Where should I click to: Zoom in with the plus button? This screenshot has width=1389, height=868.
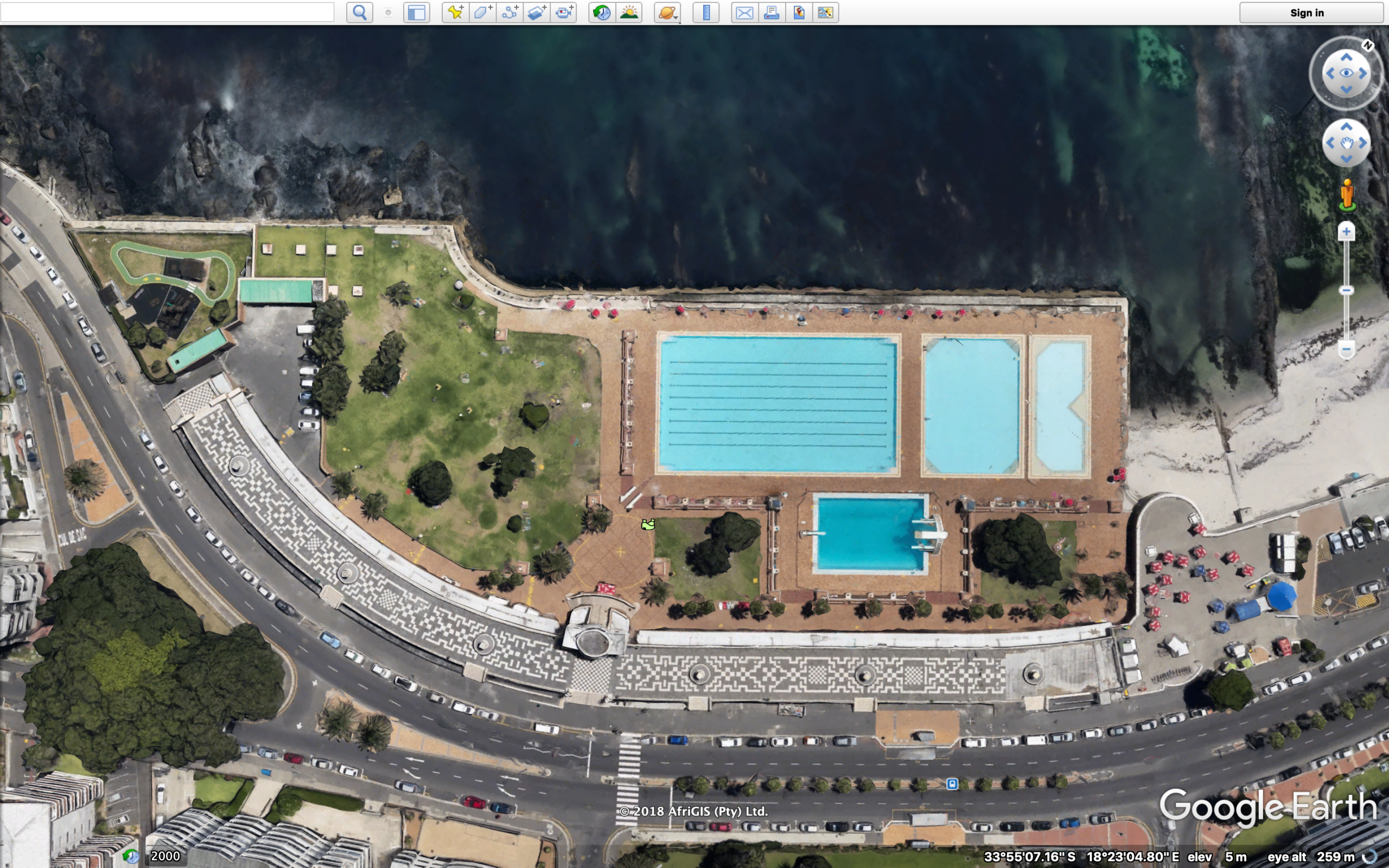1347,231
